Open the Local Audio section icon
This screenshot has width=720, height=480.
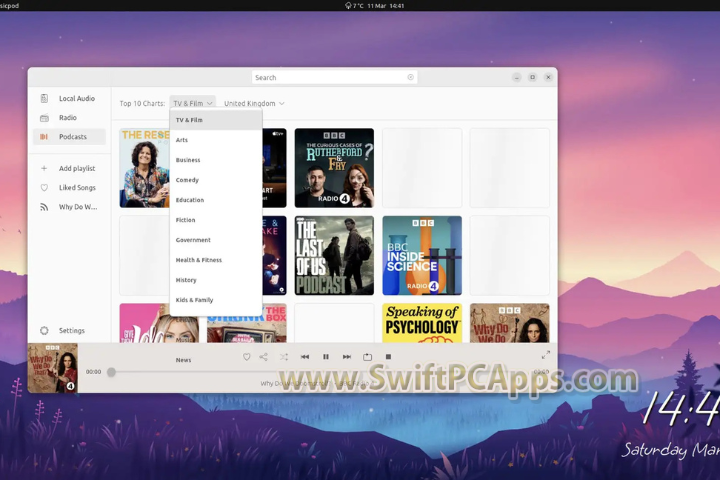point(44,98)
